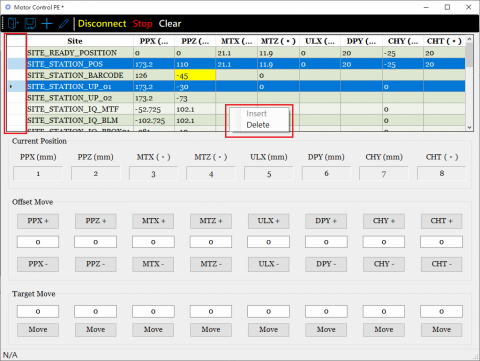Image resolution: width=480 pixels, height=361 pixels.
Task: Click the PPZ - offset button
Action: point(96,264)
